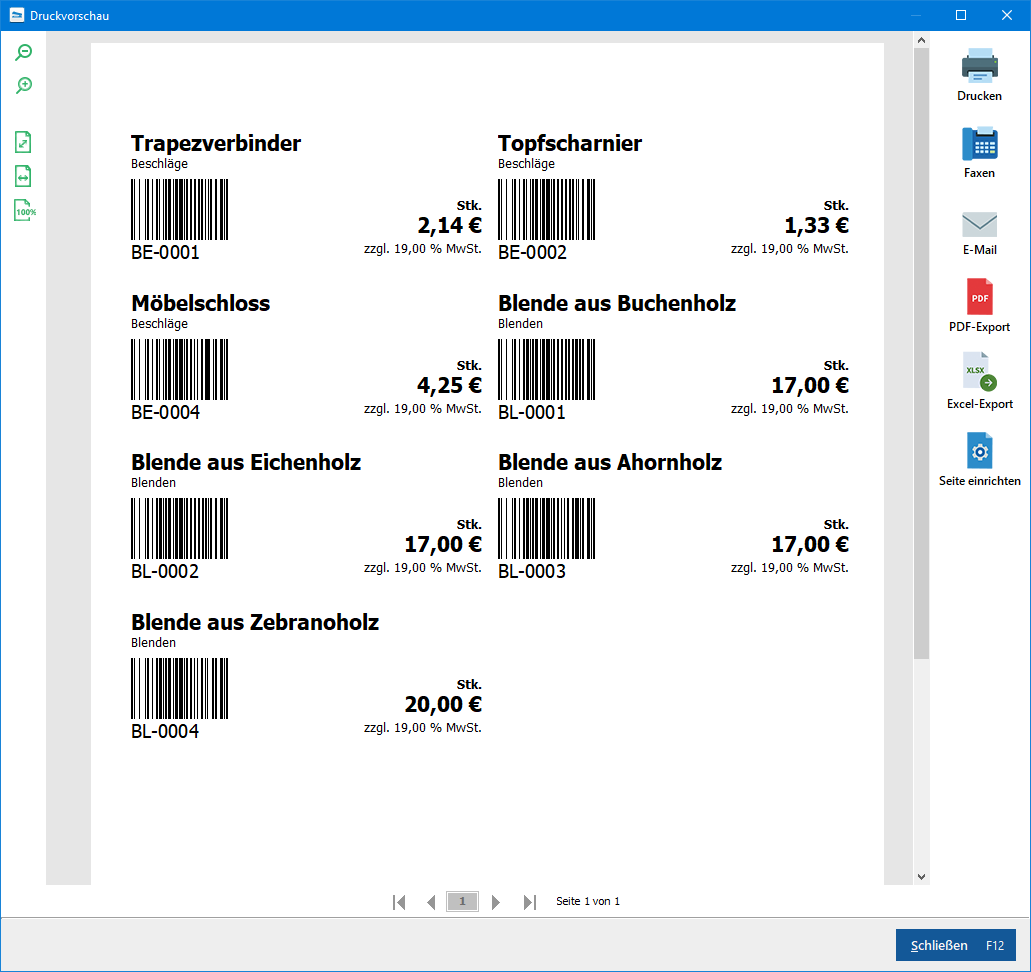Click the BL-0001 barcode

546,370
